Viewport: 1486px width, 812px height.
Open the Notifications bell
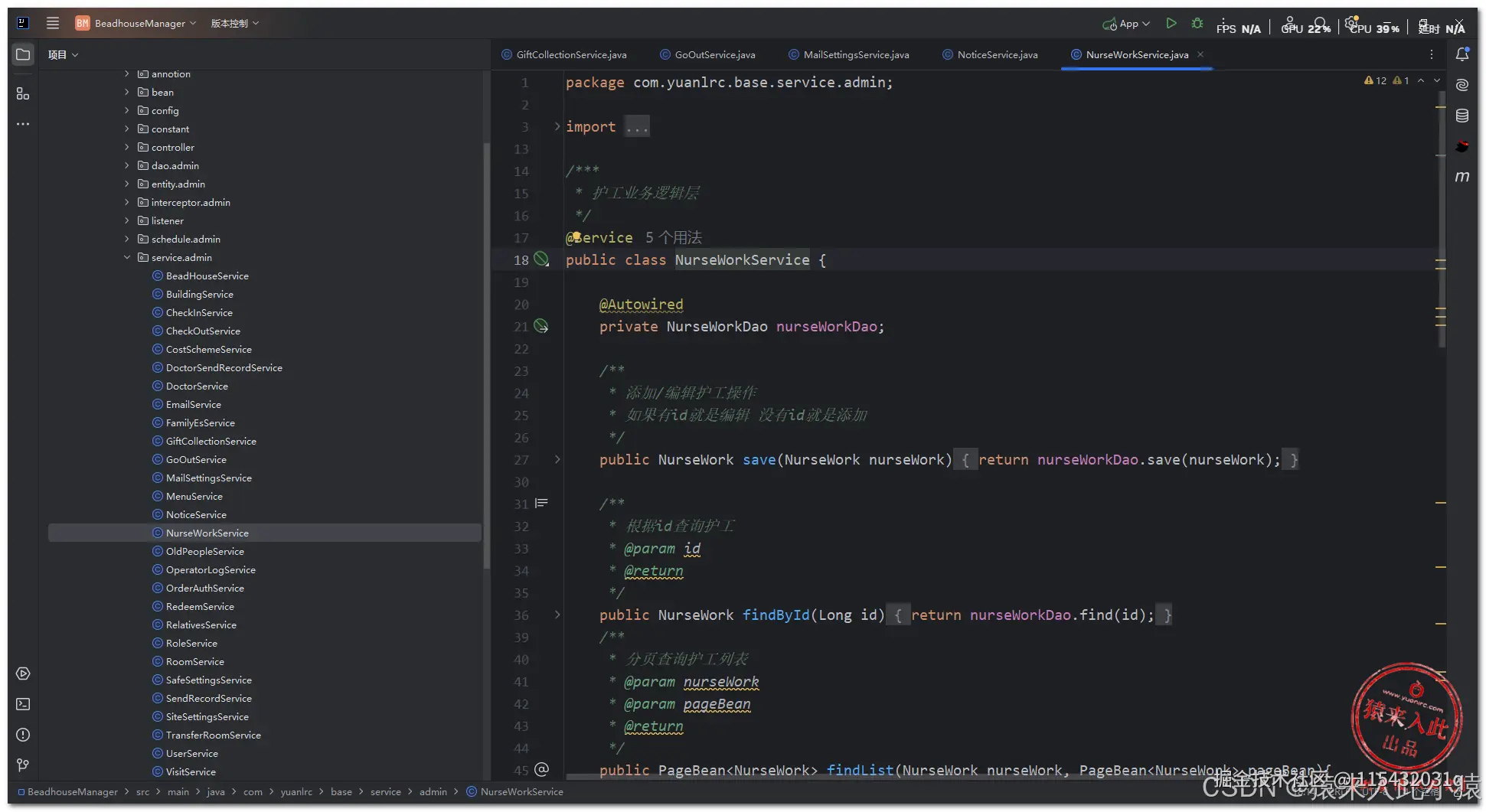(1462, 54)
